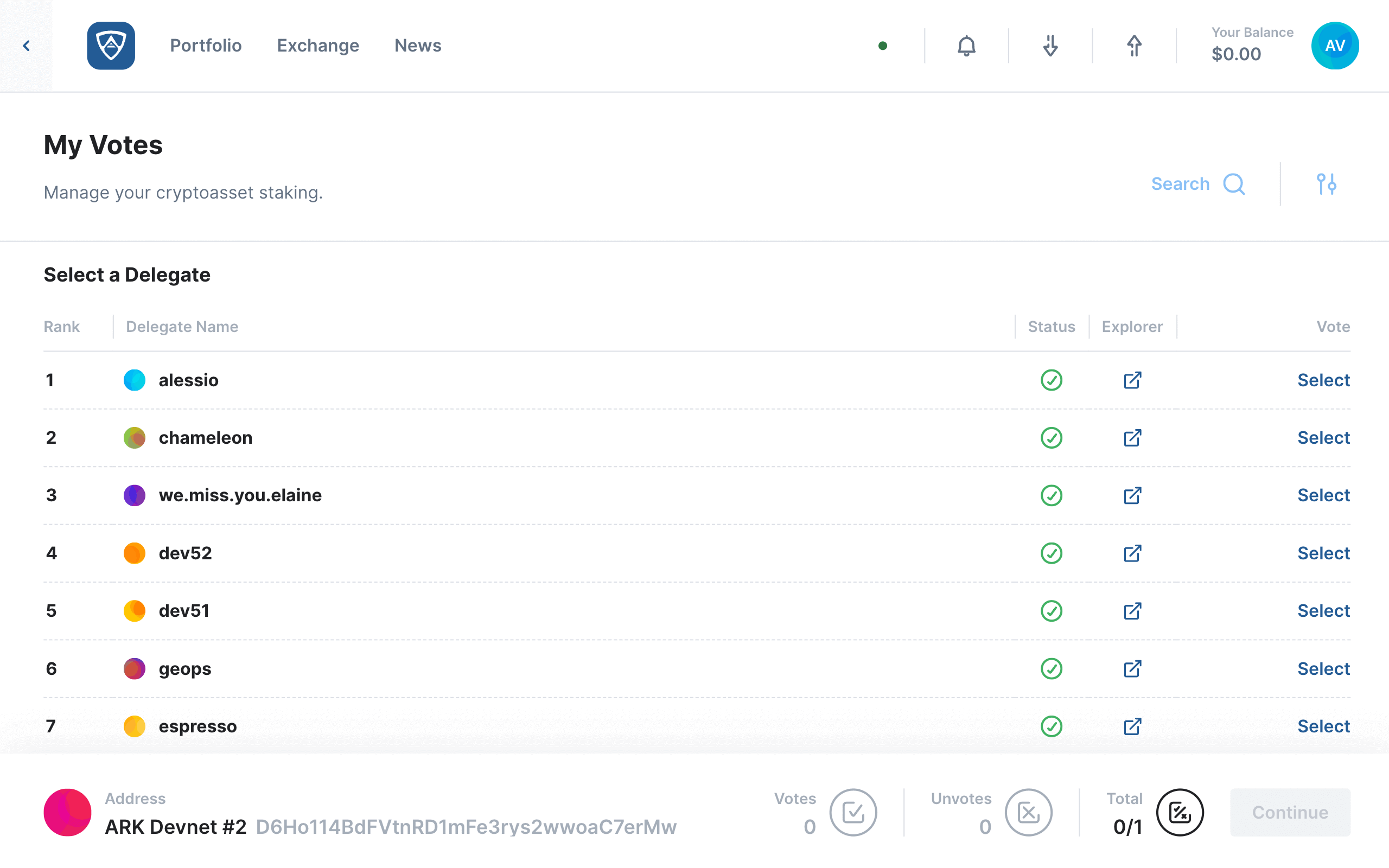Click espresso's status checkmark icon
The image size is (1389, 868).
tap(1051, 726)
